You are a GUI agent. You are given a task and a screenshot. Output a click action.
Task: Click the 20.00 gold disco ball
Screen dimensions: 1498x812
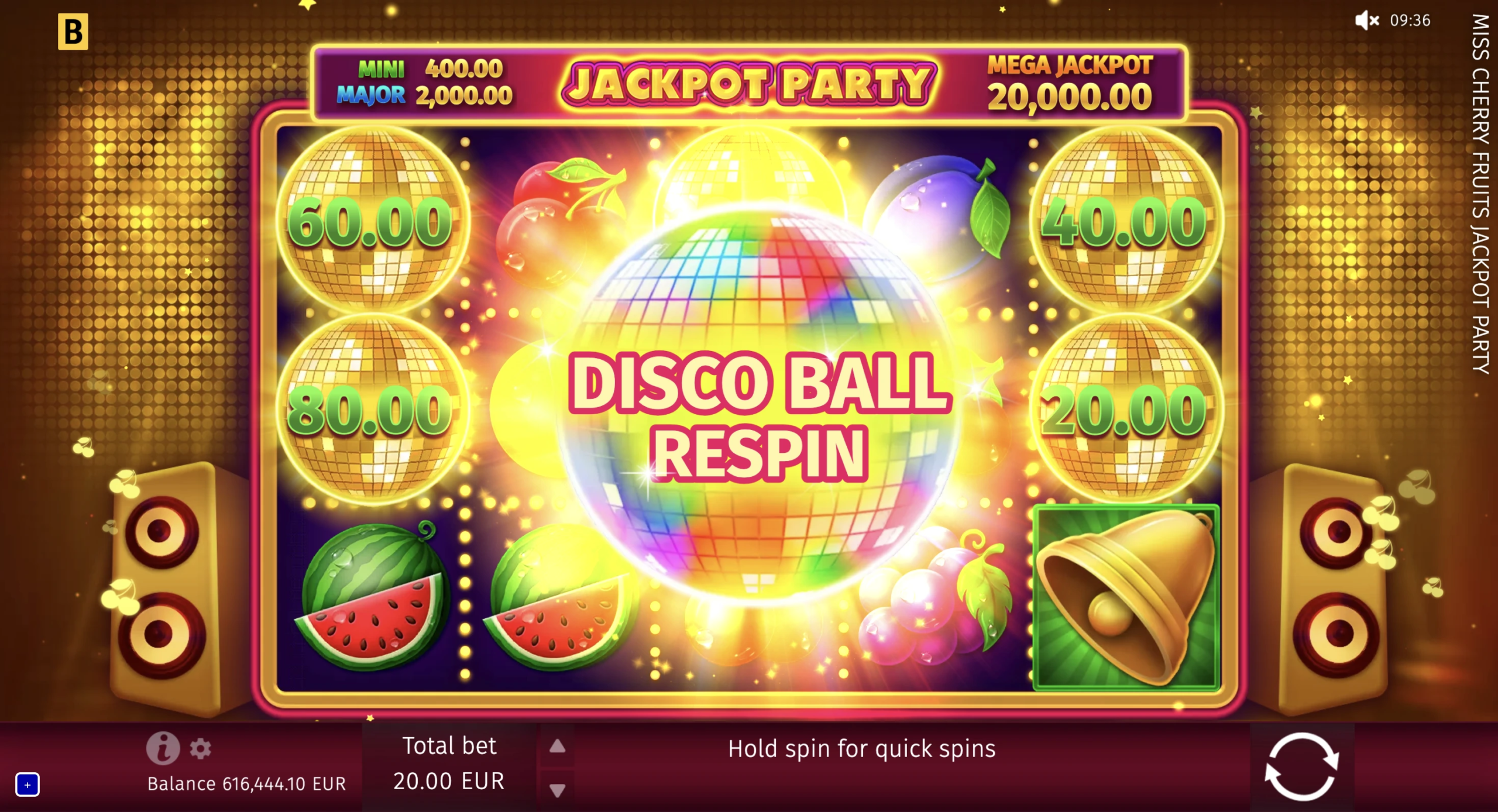(1125, 408)
